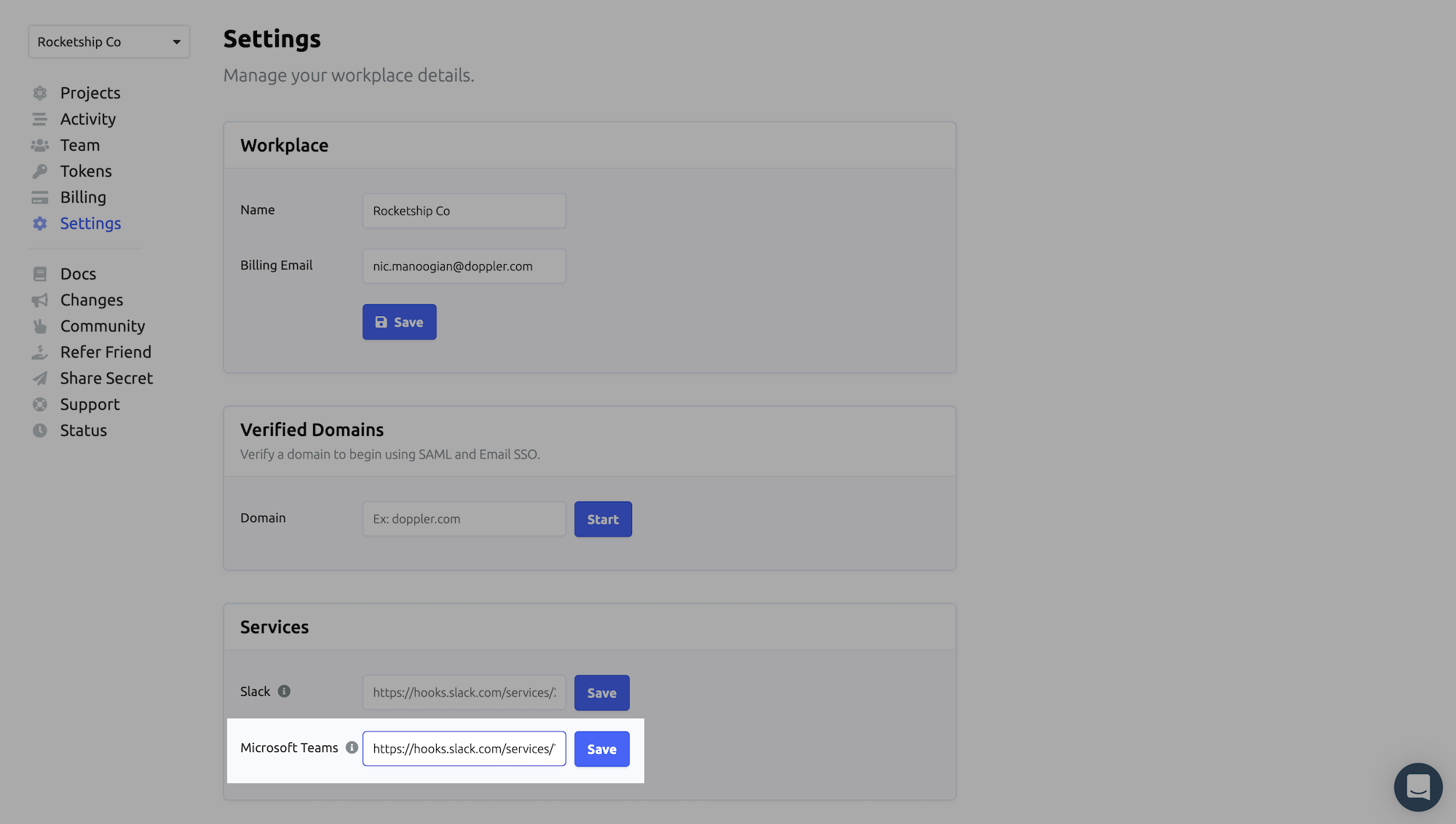Screen dimensions: 1456x824
Task: Click the Projects cog icon in sidebar
Action: tap(40, 93)
